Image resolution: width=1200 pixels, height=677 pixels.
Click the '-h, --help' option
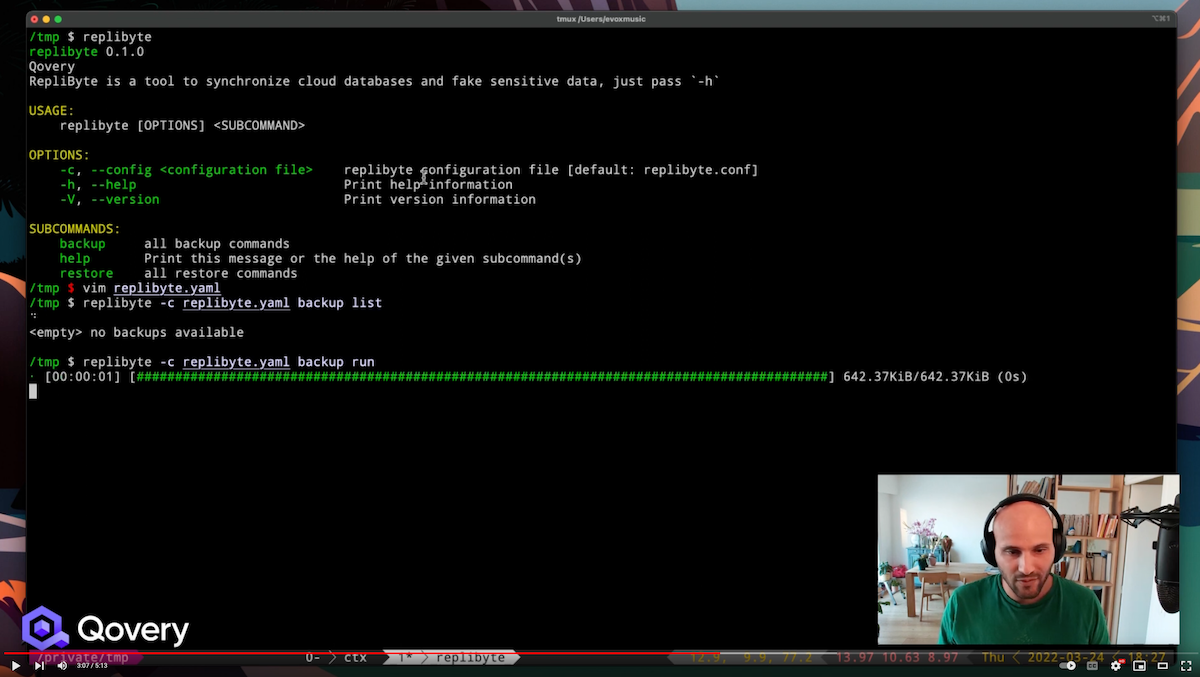tap(98, 185)
